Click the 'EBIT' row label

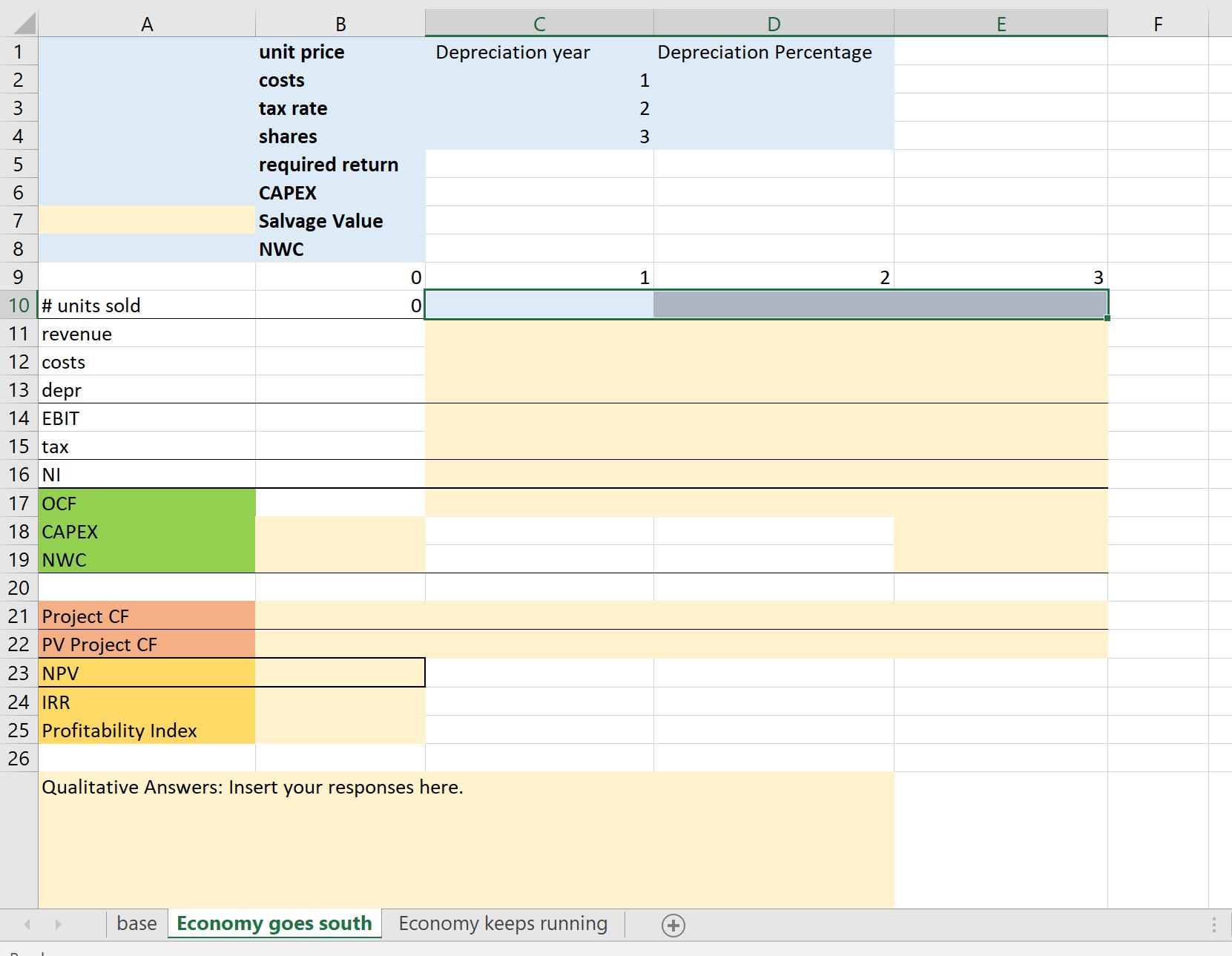tap(147, 418)
